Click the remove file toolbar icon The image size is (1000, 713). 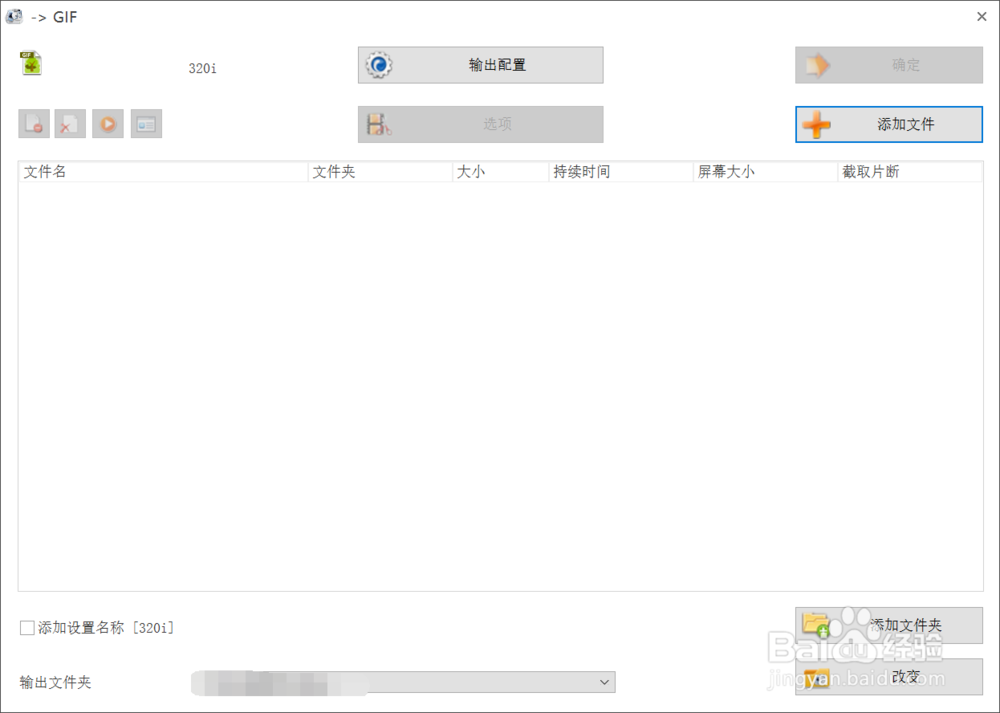34,124
